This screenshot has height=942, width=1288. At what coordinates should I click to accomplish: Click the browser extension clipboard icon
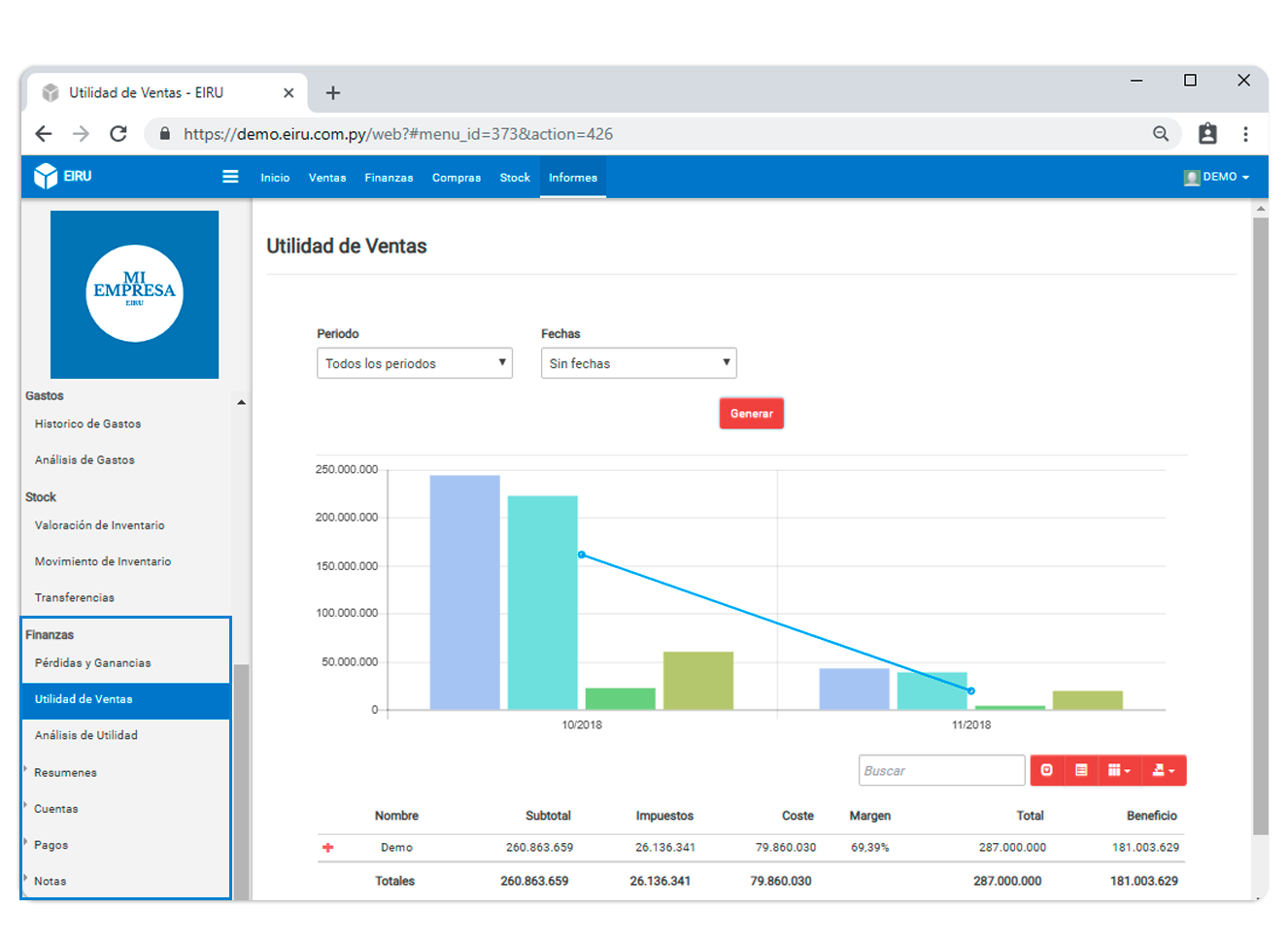coord(1207,134)
